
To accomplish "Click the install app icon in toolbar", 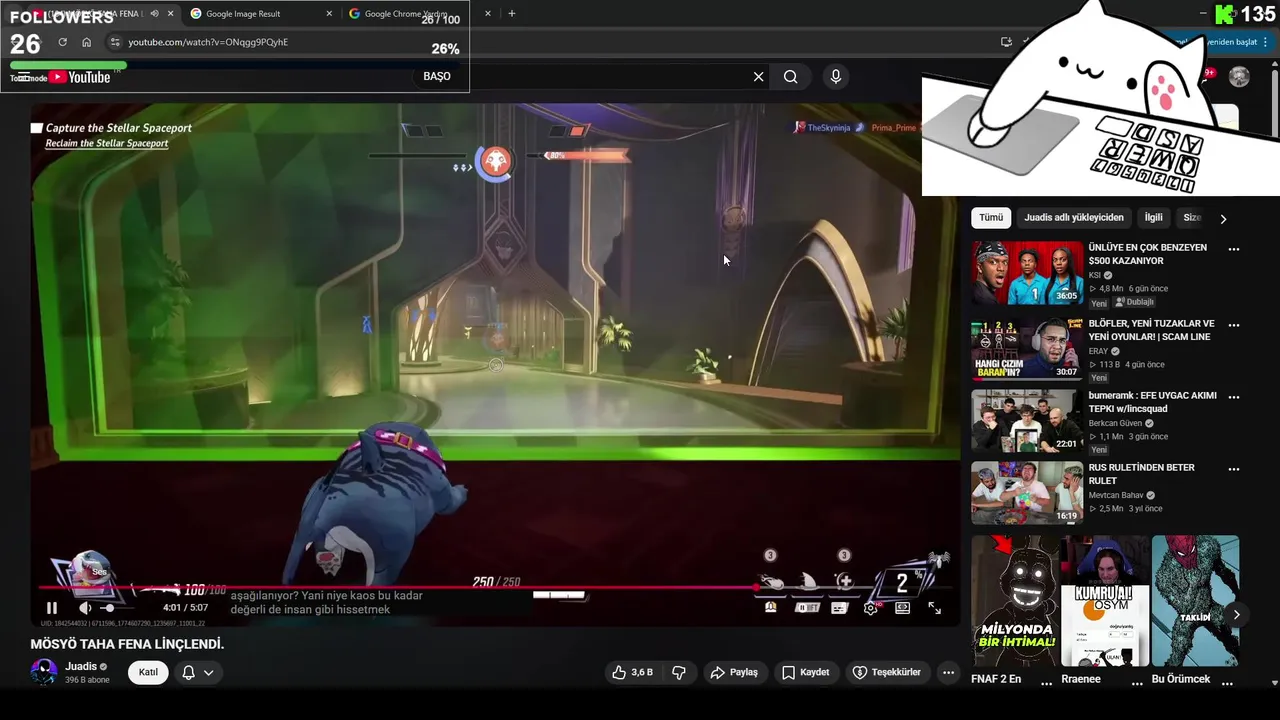I will click(1006, 42).
